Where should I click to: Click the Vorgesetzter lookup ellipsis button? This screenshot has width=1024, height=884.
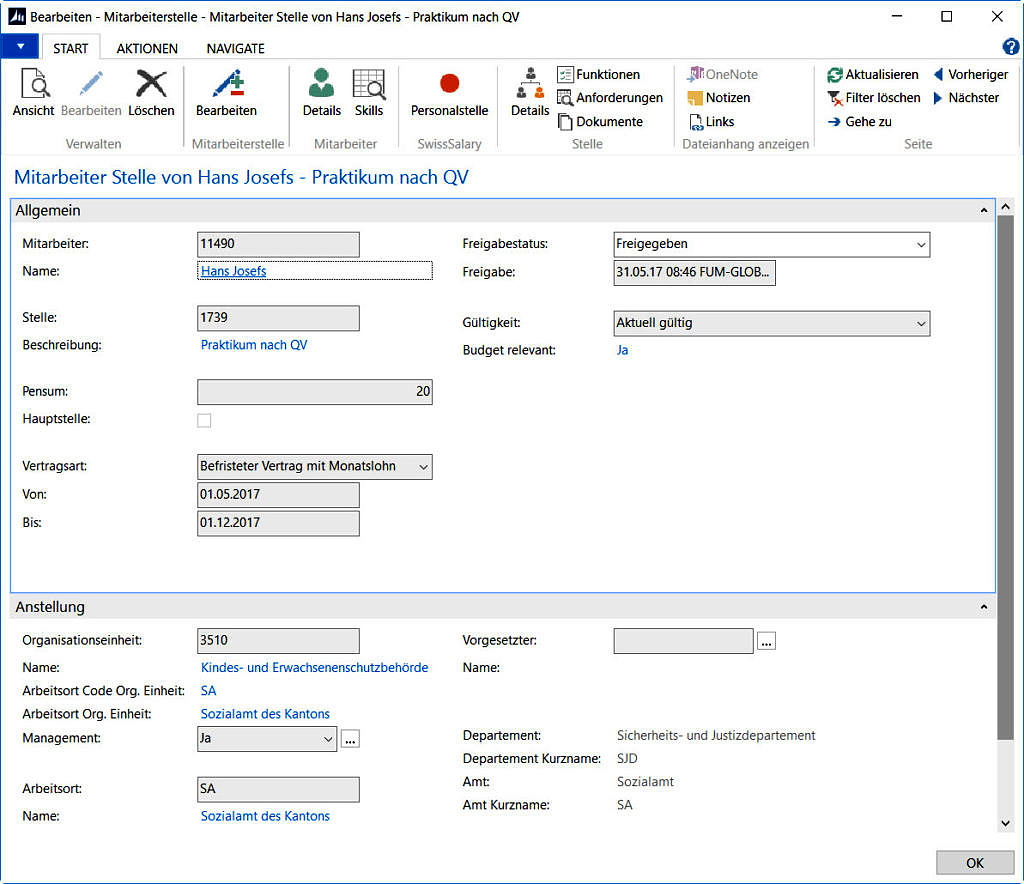(766, 642)
